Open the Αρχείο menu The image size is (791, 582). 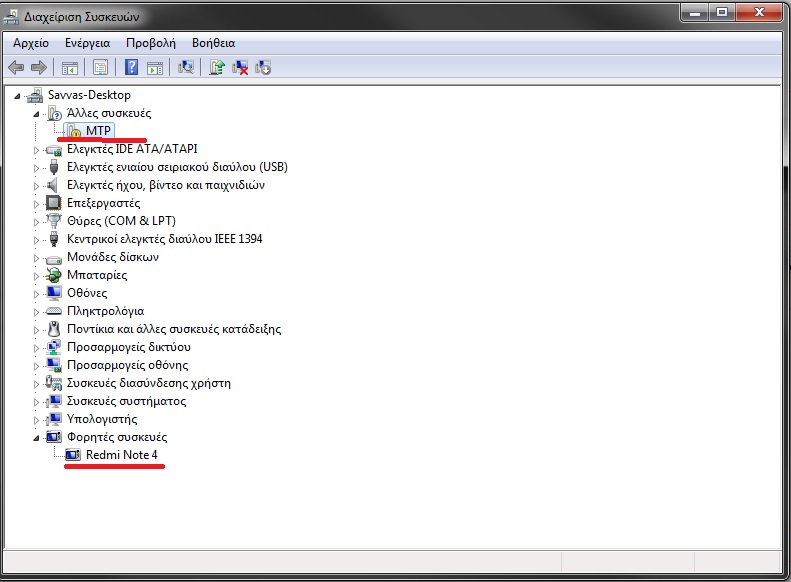click(x=31, y=43)
